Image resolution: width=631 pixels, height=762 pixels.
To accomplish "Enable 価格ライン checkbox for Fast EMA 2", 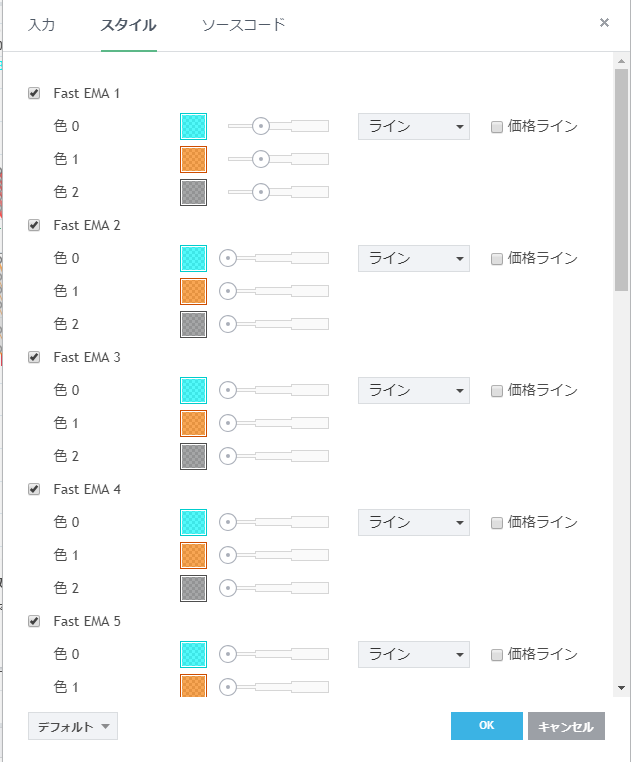I will point(497,258).
